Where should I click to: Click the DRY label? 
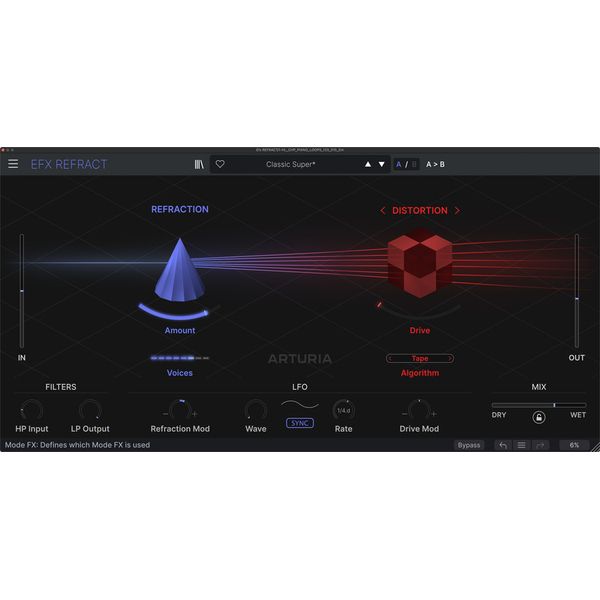coord(499,415)
